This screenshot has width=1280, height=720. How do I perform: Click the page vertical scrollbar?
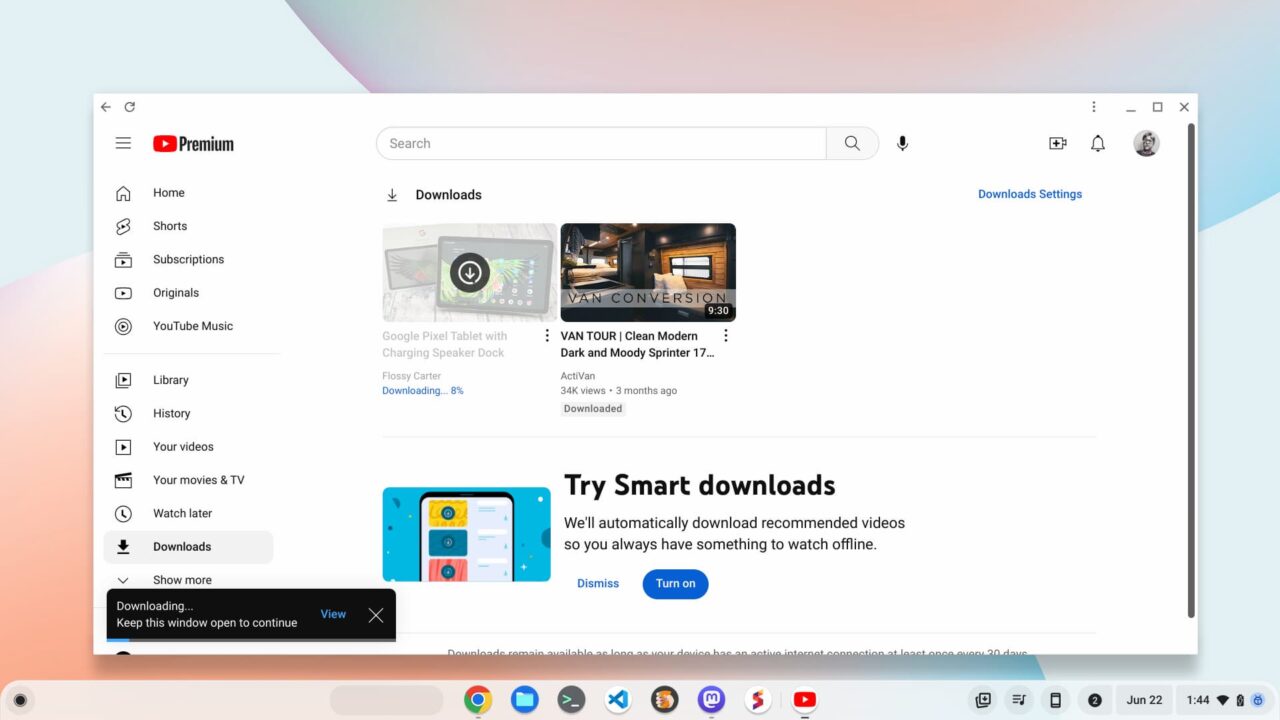pyautogui.click(x=1190, y=370)
